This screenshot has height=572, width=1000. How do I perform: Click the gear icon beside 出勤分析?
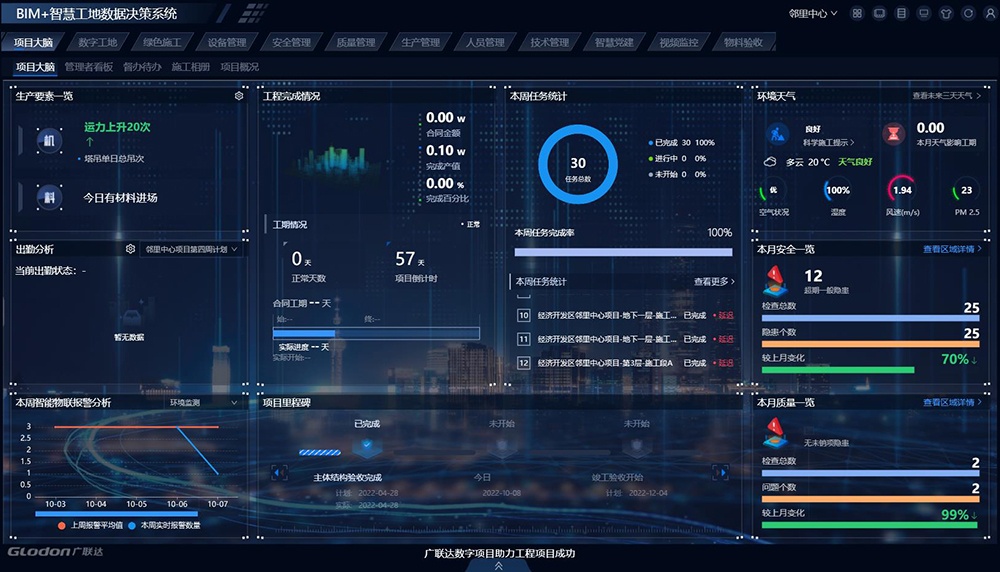click(130, 249)
